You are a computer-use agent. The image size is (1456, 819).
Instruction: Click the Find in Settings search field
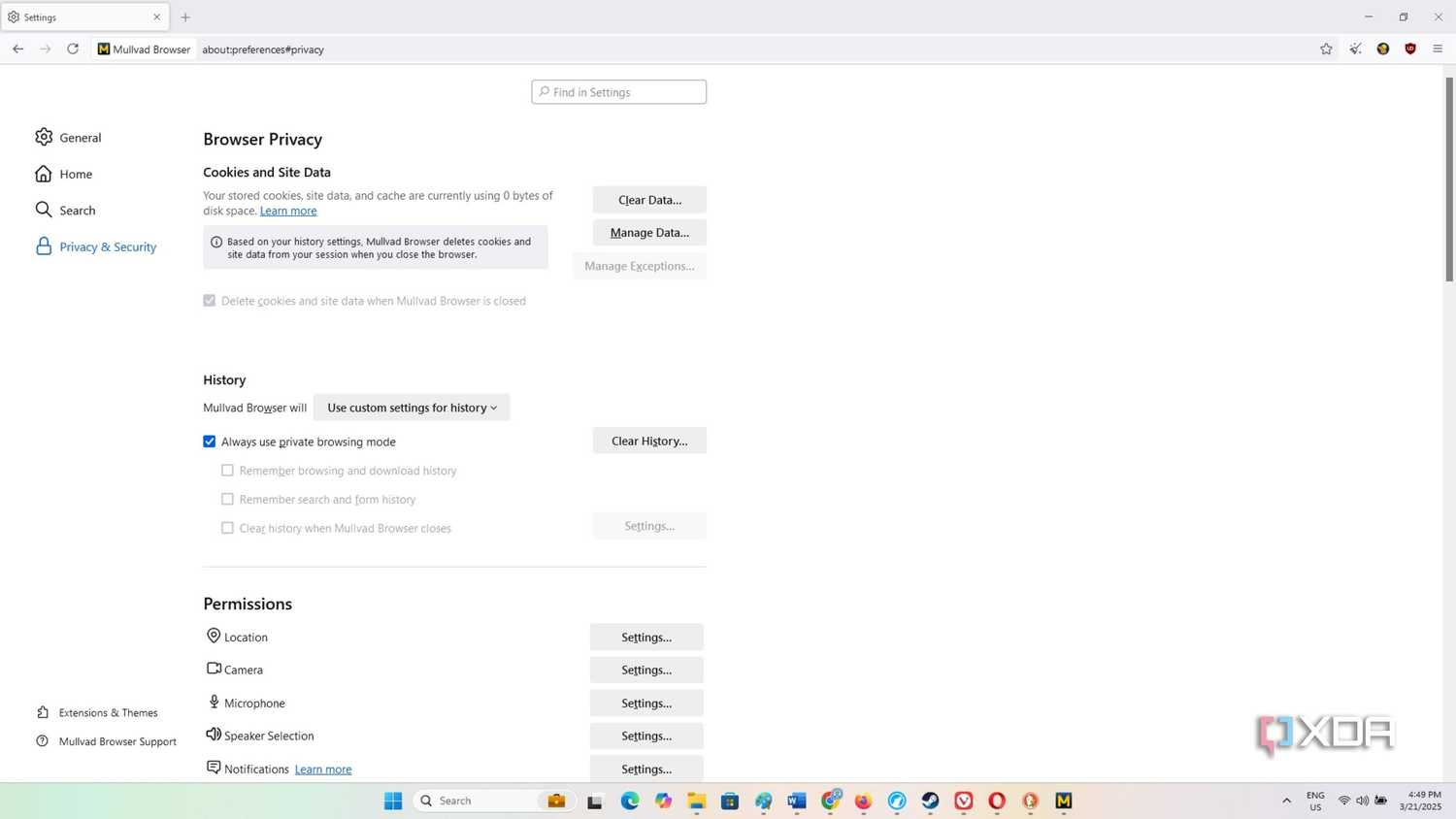coord(618,92)
